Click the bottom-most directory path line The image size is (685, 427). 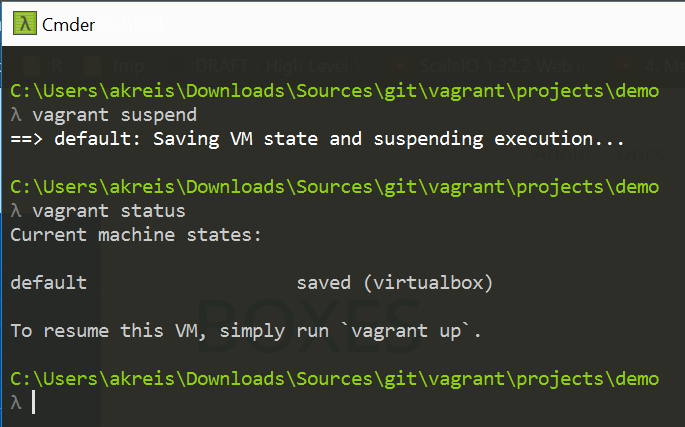pos(334,379)
